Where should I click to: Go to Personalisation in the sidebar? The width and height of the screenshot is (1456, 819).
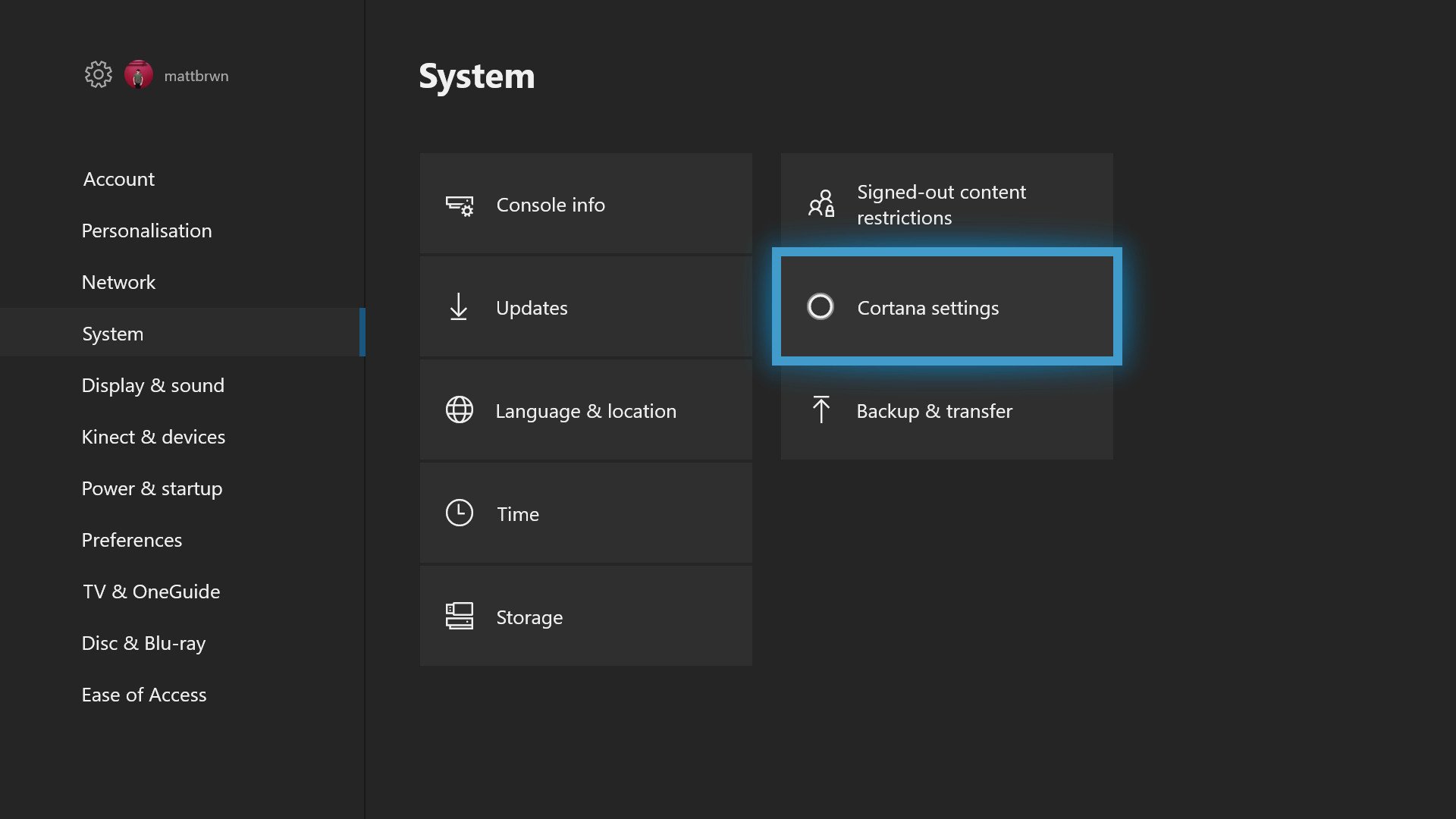click(146, 231)
